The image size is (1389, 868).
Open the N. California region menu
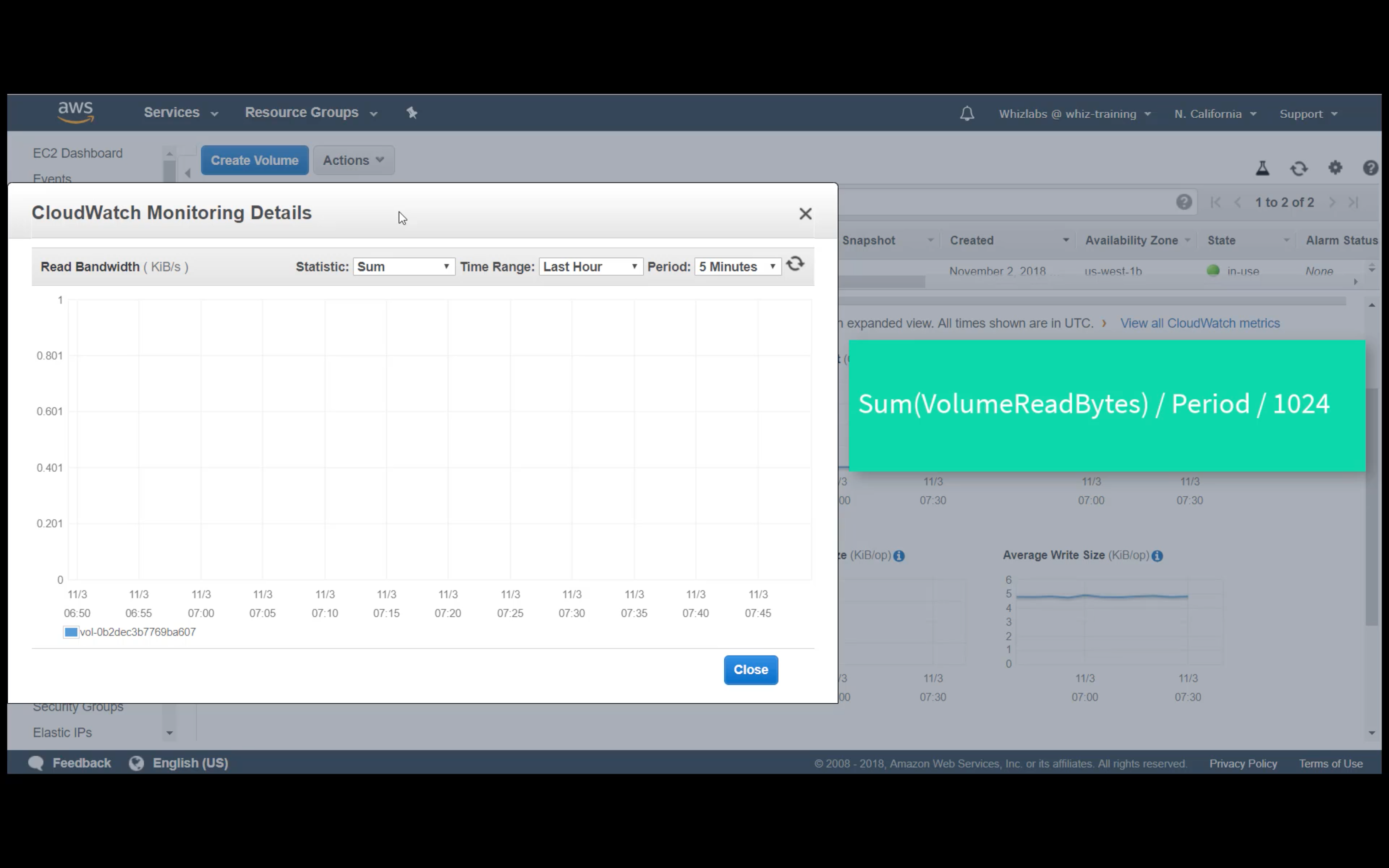coord(1215,114)
